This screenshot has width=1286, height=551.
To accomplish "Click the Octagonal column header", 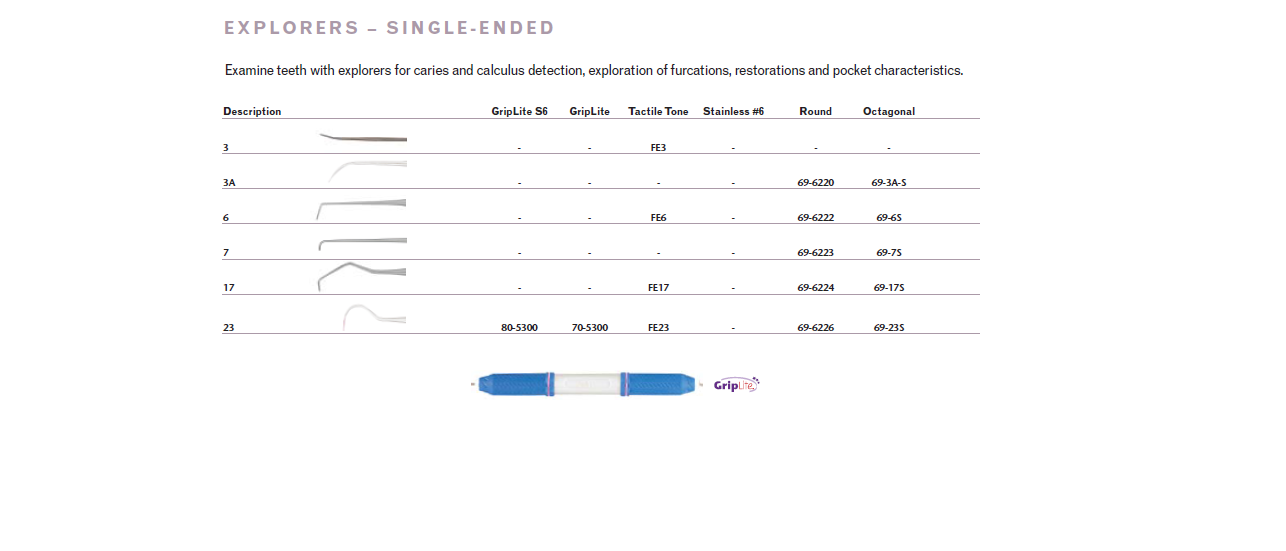I will 888,112.
